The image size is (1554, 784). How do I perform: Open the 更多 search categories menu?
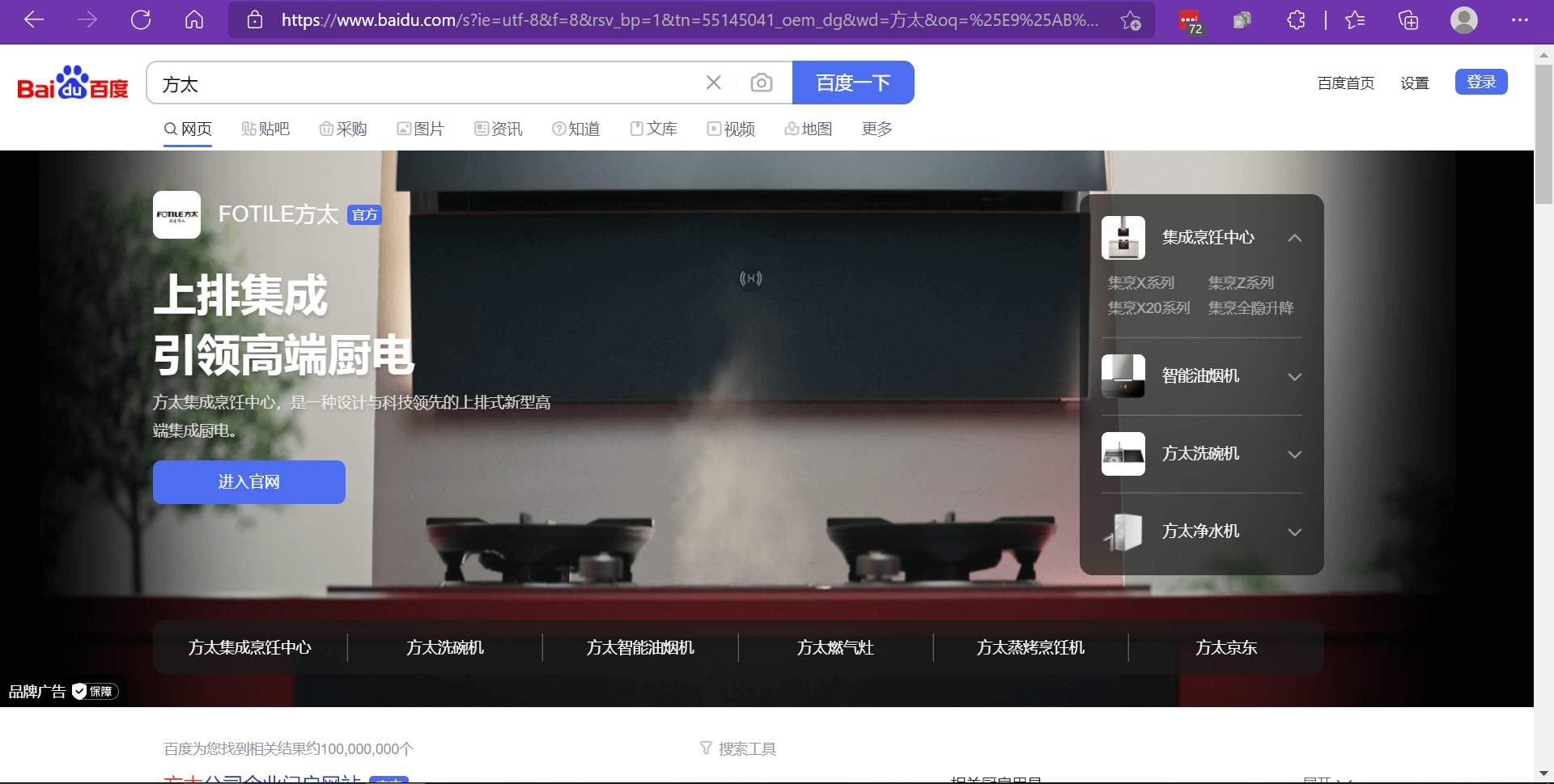coord(877,129)
